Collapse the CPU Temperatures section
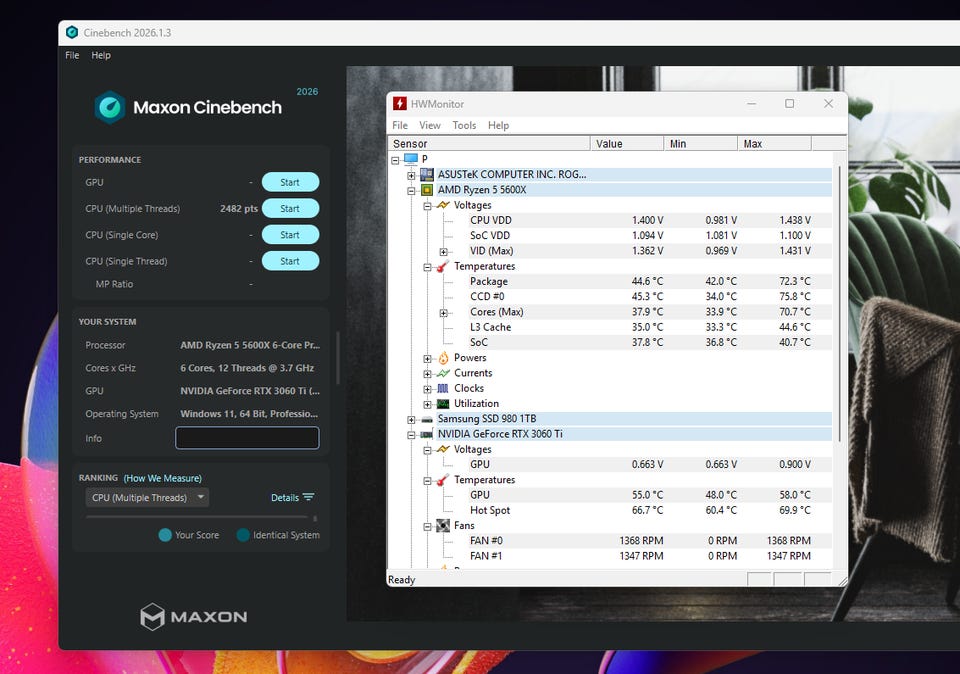 (x=427, y=267)
